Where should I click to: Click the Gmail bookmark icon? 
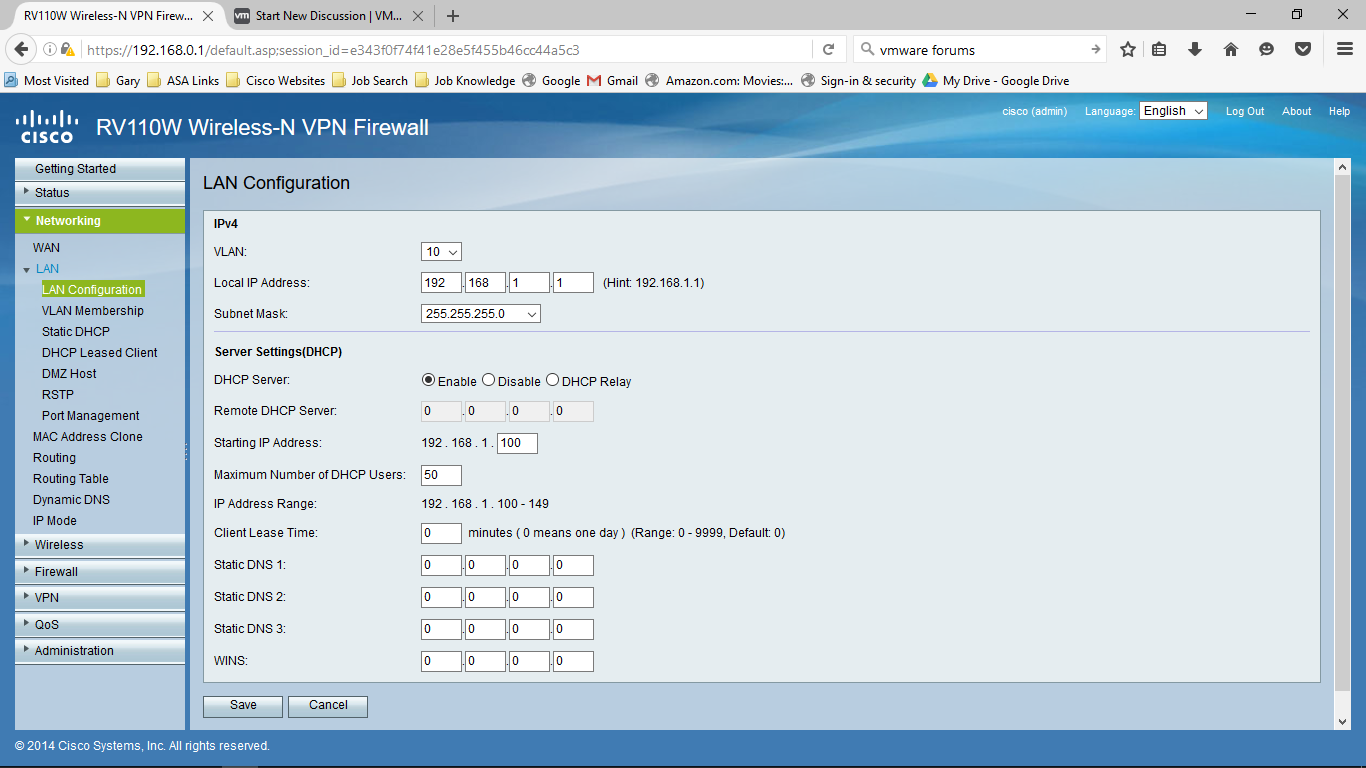(594, 80)
